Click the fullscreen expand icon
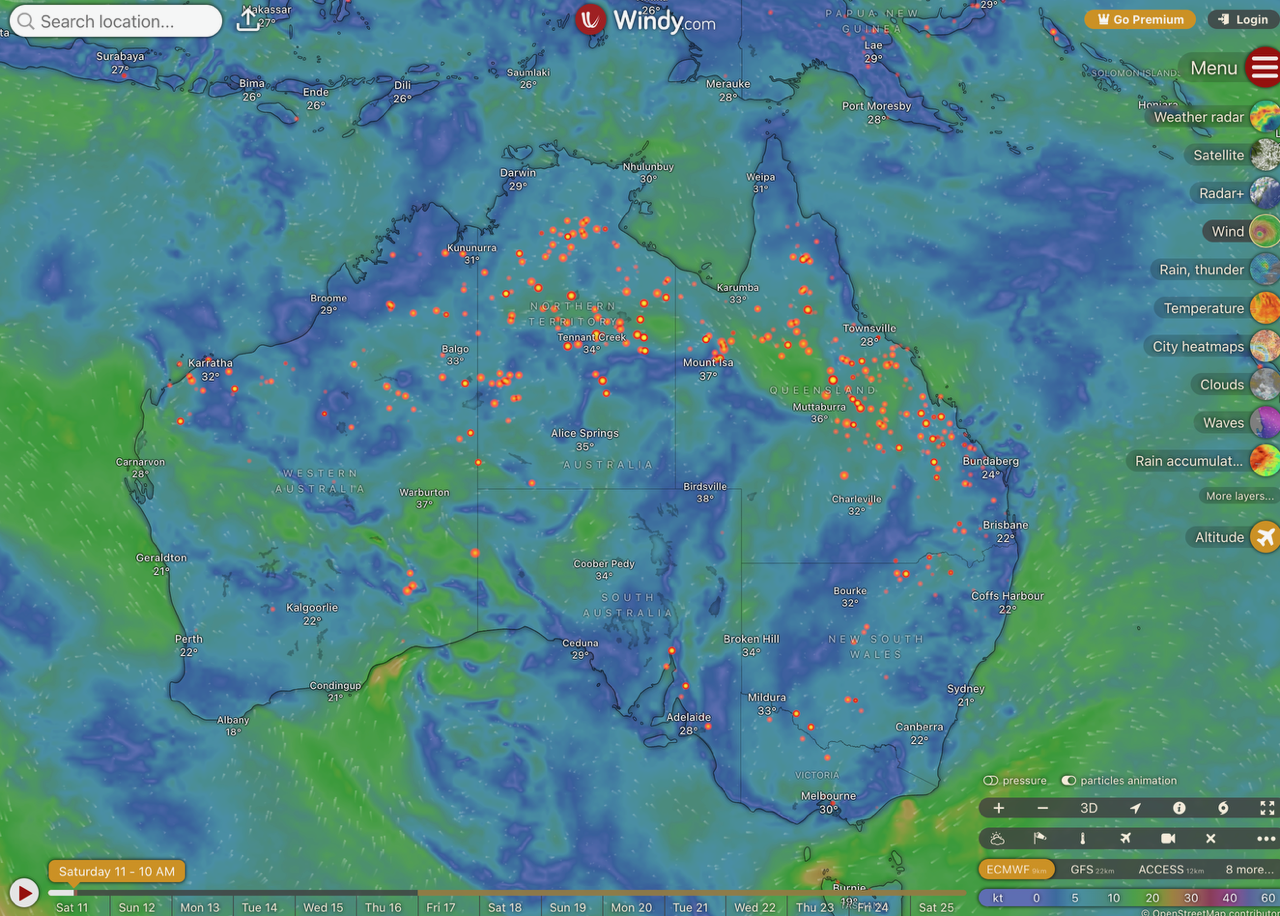The height and width of the screenshot is (916, 1280). (x=1267, y=808)
